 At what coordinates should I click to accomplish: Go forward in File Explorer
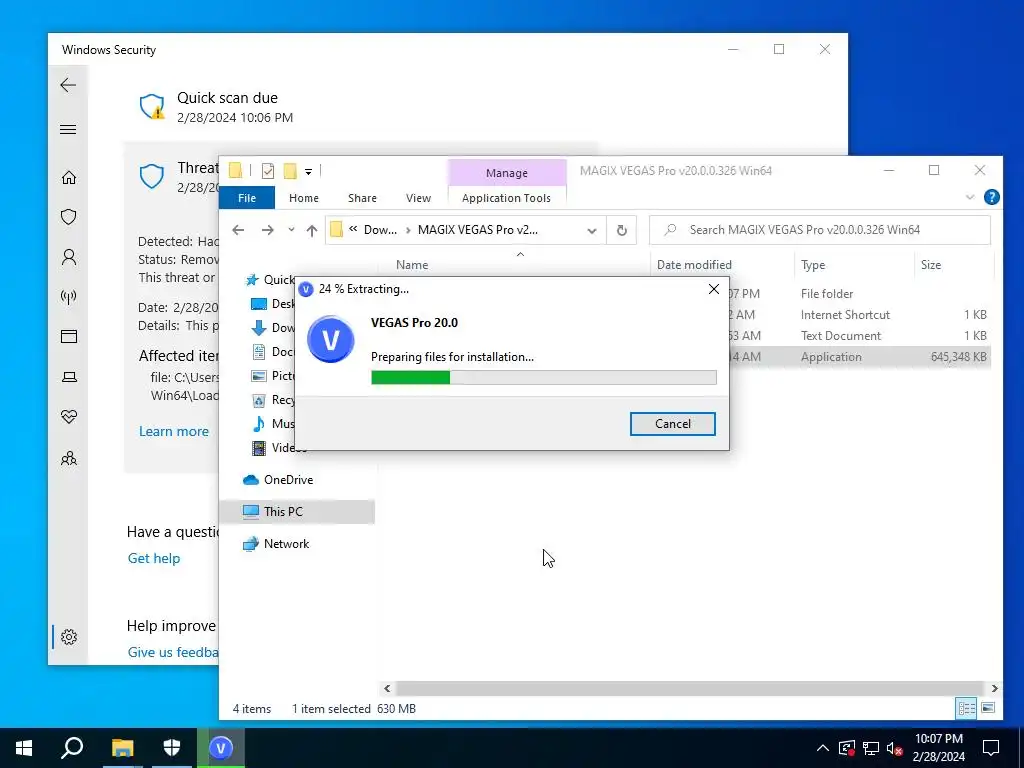[x=267, y=230]
